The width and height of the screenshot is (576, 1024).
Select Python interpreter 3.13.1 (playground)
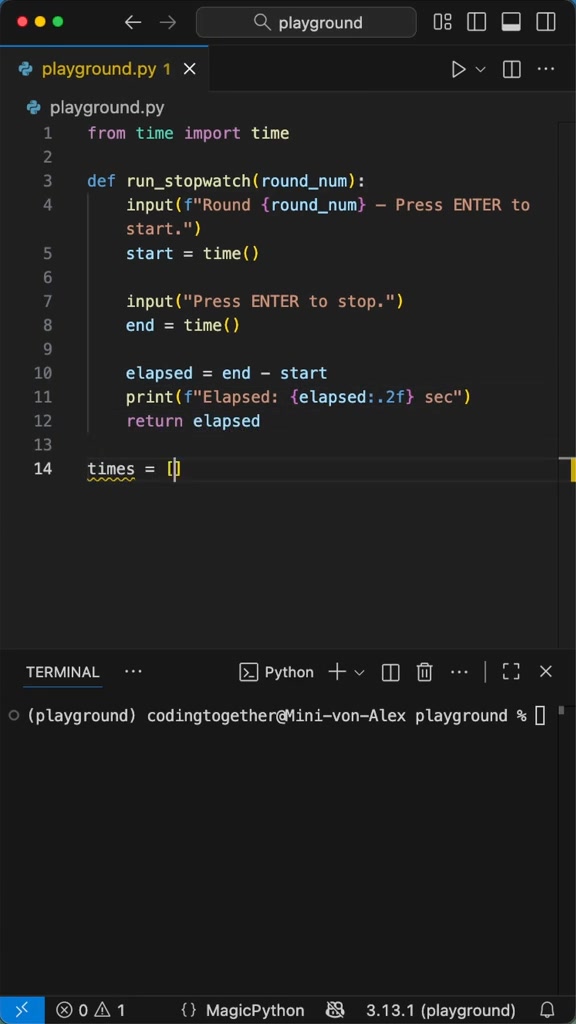pos(441,1010)
